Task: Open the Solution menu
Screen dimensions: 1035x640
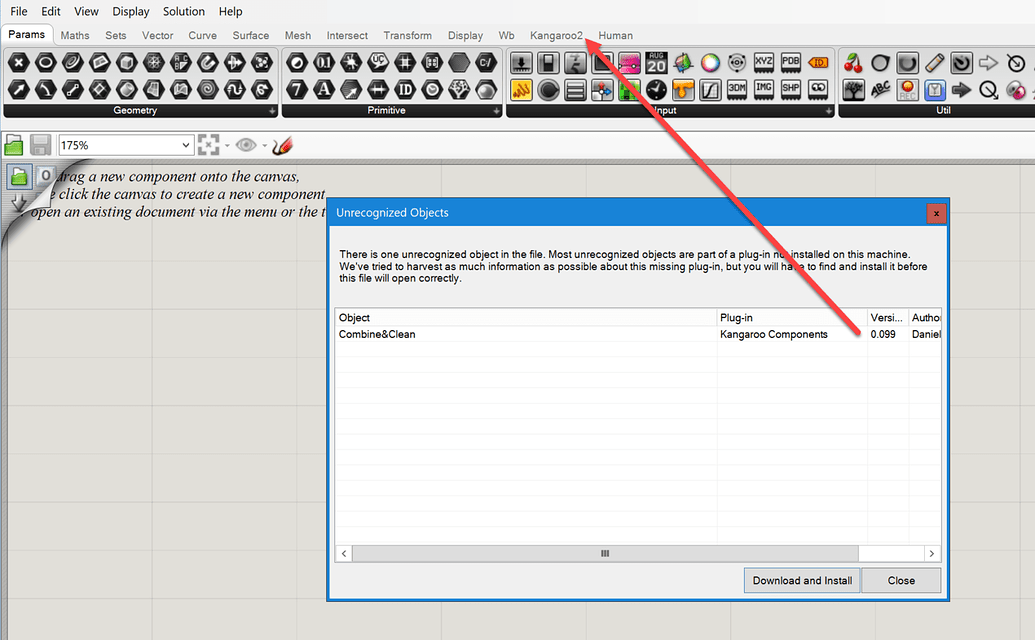Action: click(184, 11)
